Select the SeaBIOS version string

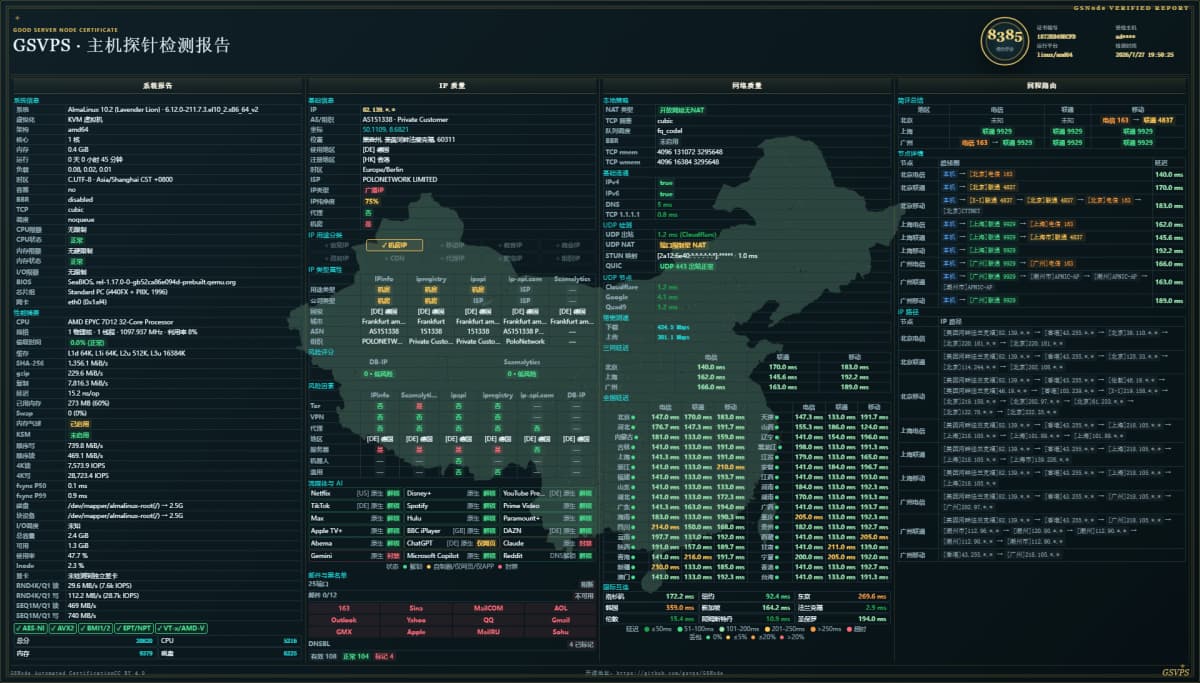(152, 282)
